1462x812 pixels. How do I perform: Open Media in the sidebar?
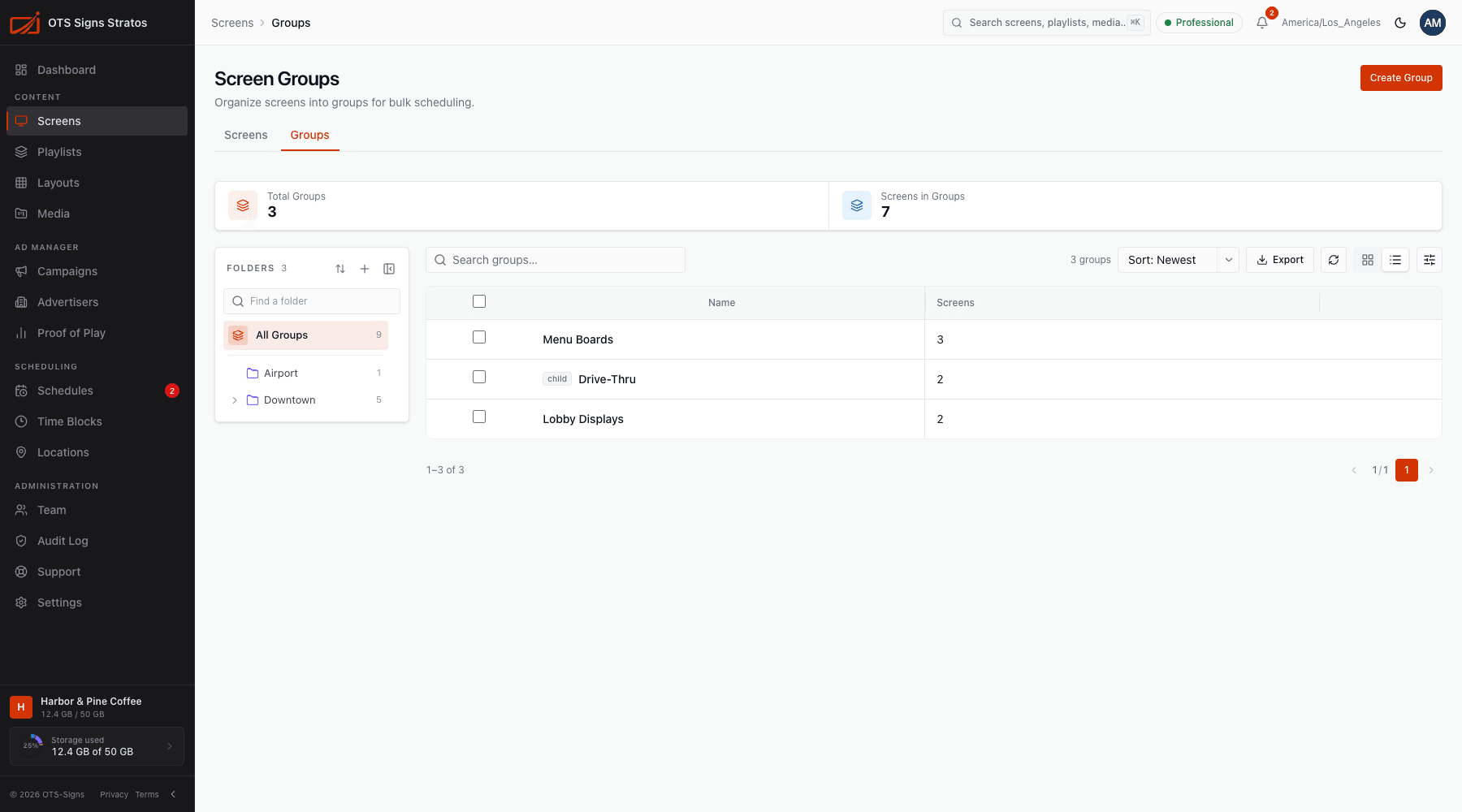97,214
